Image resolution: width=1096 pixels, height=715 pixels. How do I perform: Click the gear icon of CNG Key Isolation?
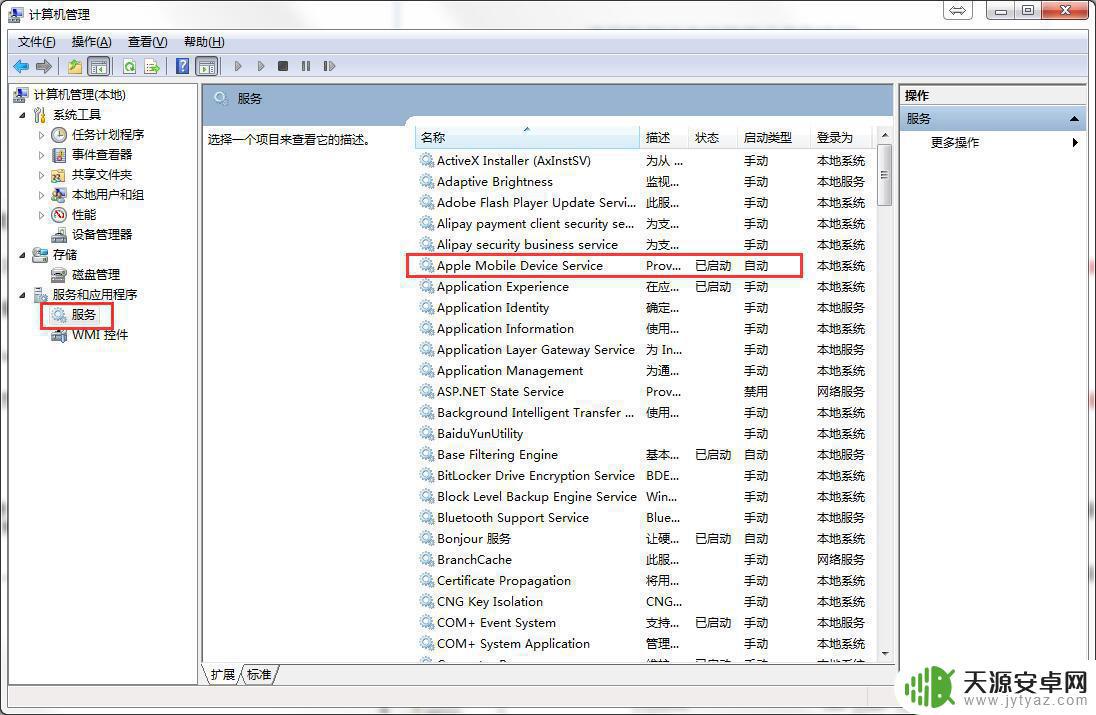(426, 602)
